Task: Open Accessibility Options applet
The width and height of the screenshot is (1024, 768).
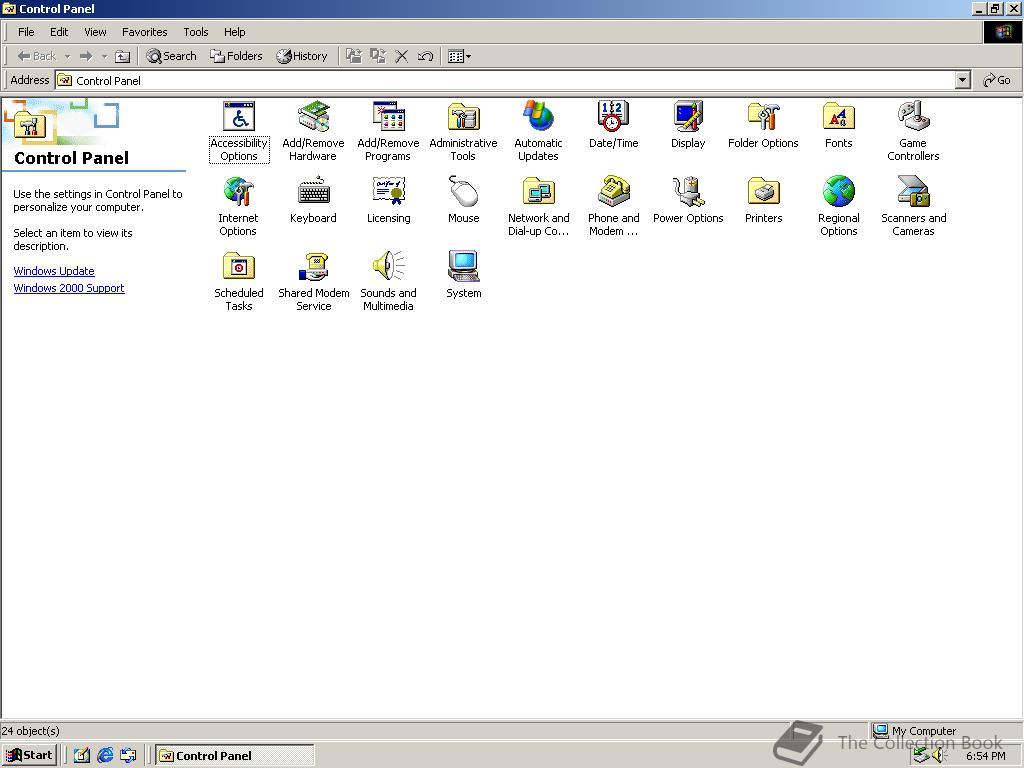Action: click(239, 131)
